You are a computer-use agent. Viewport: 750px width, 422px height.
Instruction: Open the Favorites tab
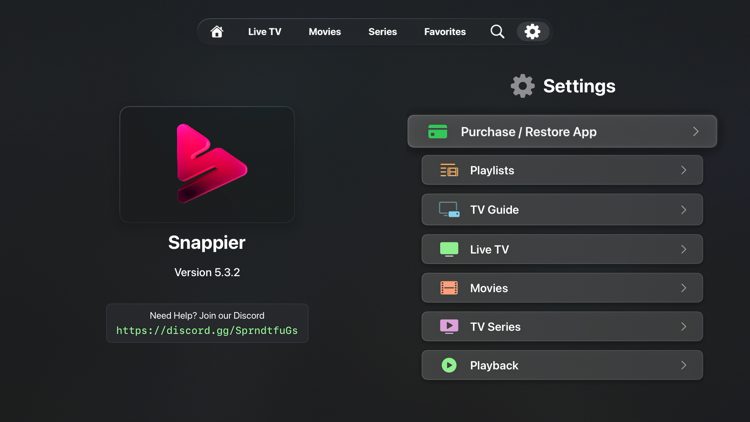(x=445, y=32)
